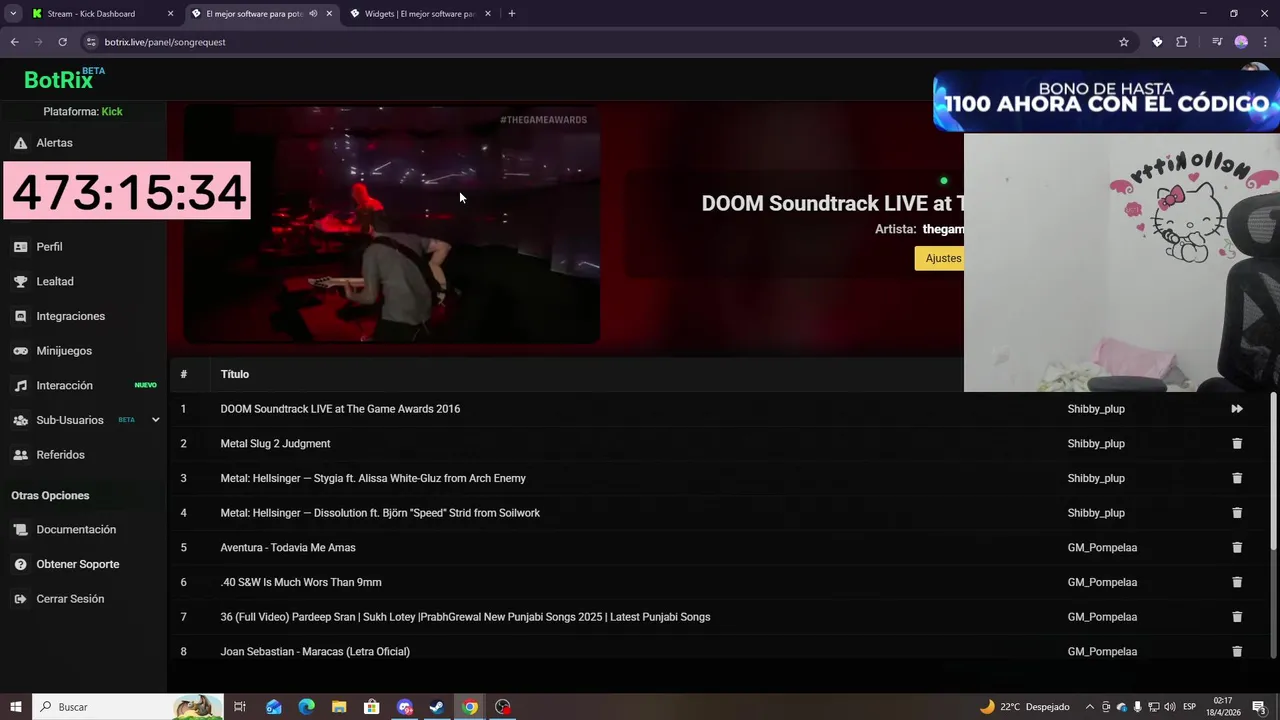The width and height of the screenshot is (1280, 720).
Task: Open the yellow Ajustes button
Action: click(x=939, y=258)
